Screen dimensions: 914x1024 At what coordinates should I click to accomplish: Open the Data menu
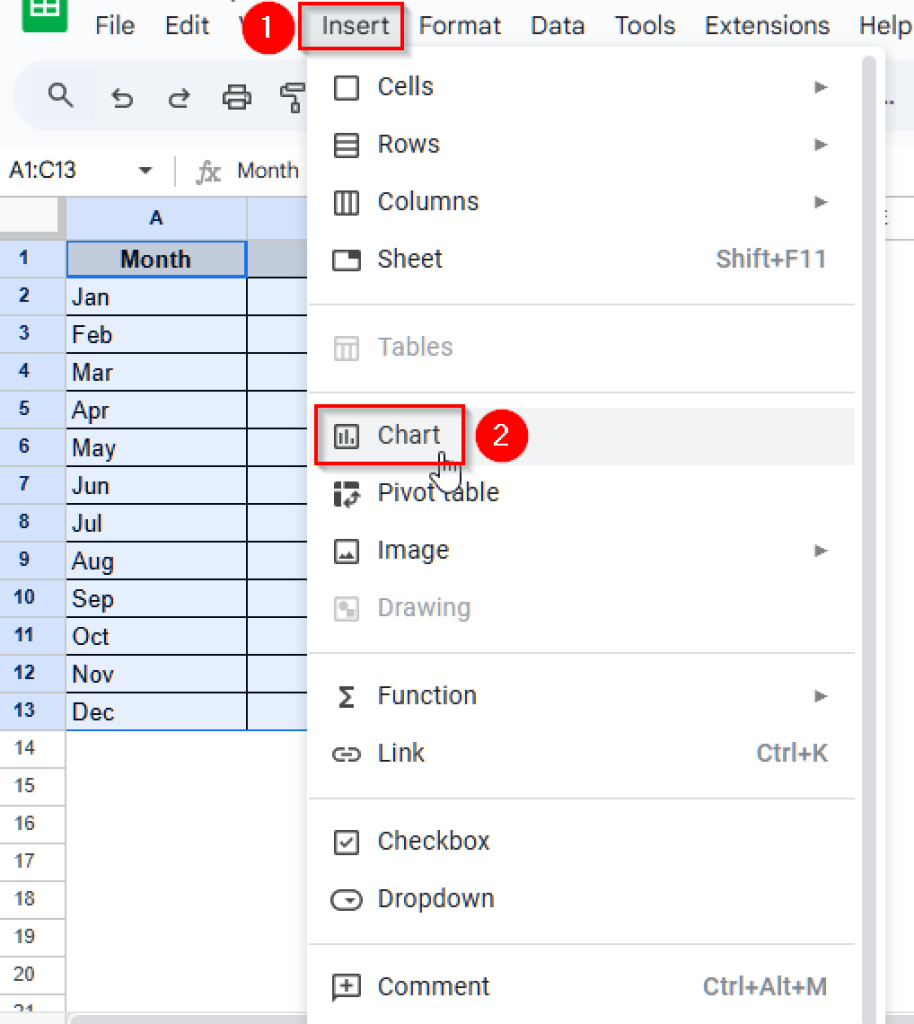click(557, 26)
